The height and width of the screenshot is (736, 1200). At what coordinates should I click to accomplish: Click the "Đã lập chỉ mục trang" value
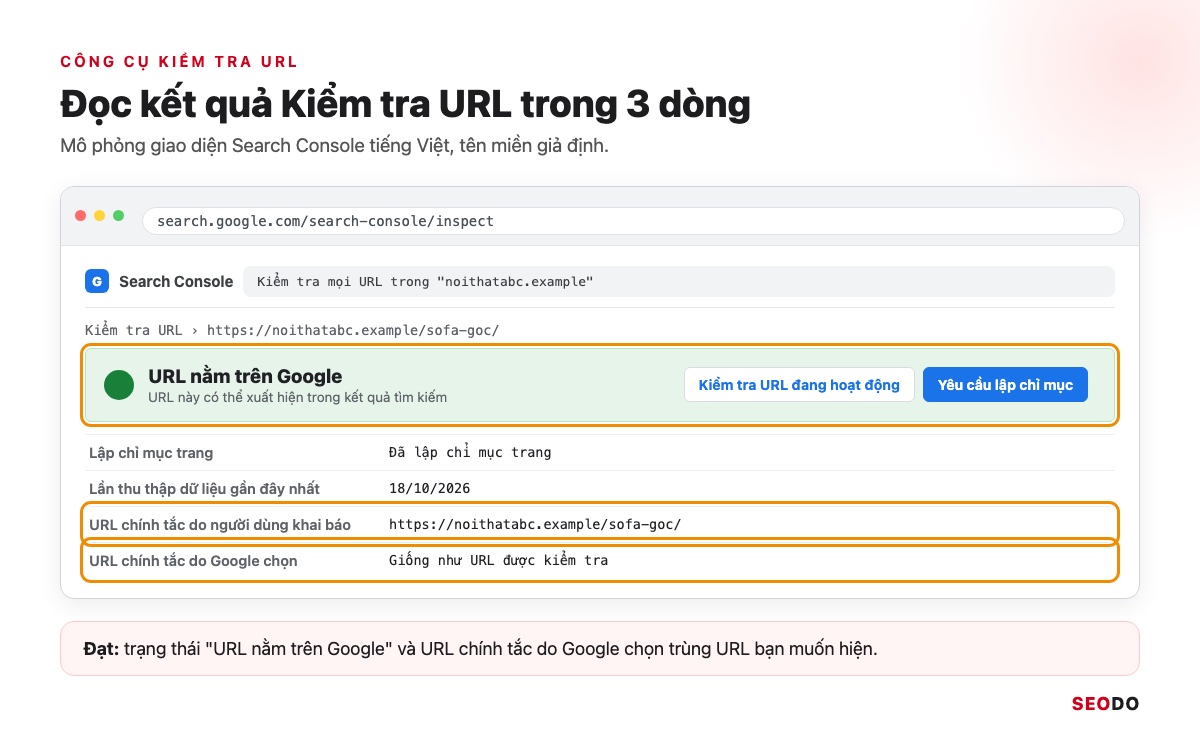coord(470,452)
